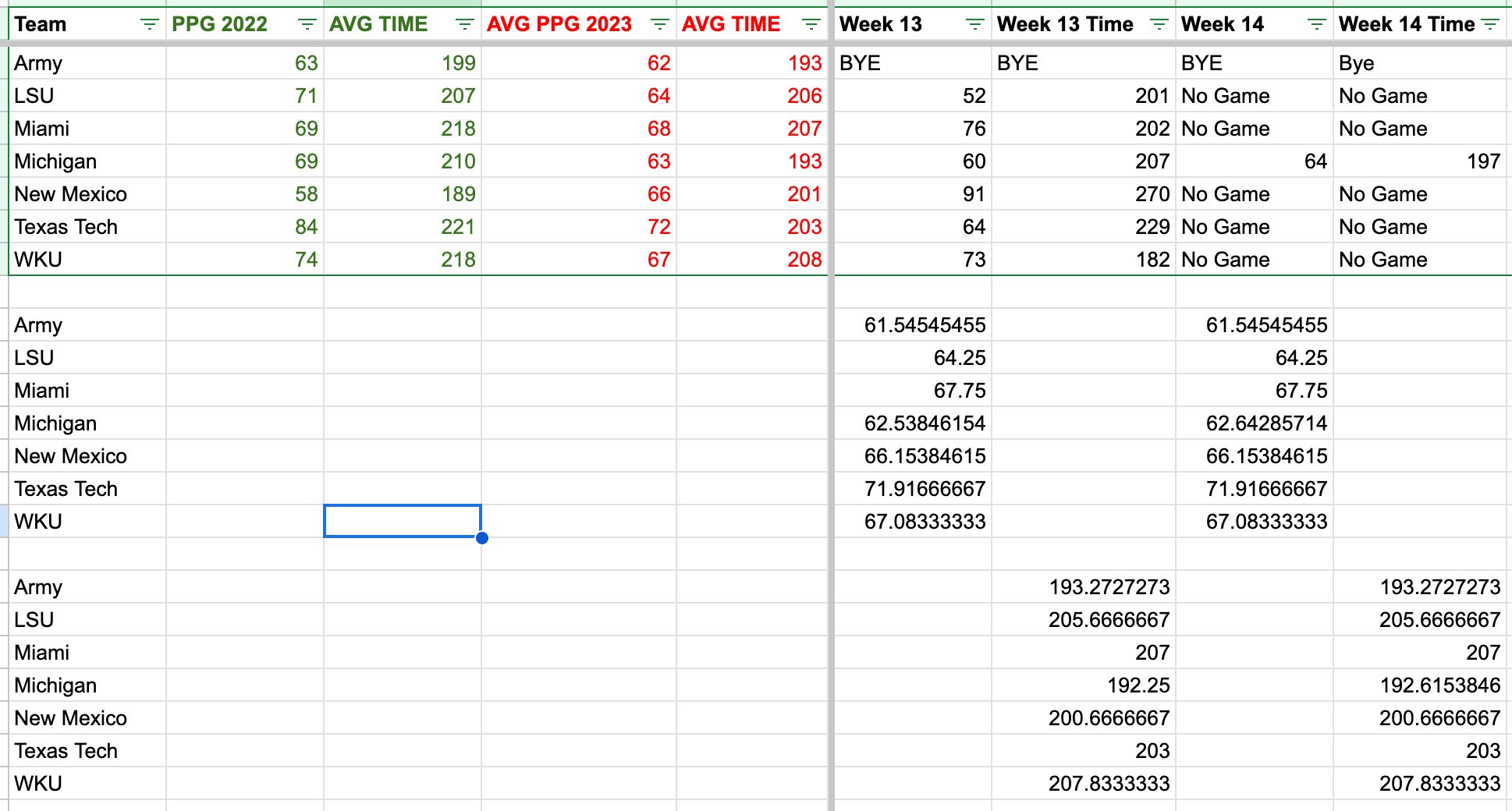The height and width of the screenshot is (811, 1512).
Task: Select Michigan's Week 14 average 62.64285714
Action: (1255, 423)
